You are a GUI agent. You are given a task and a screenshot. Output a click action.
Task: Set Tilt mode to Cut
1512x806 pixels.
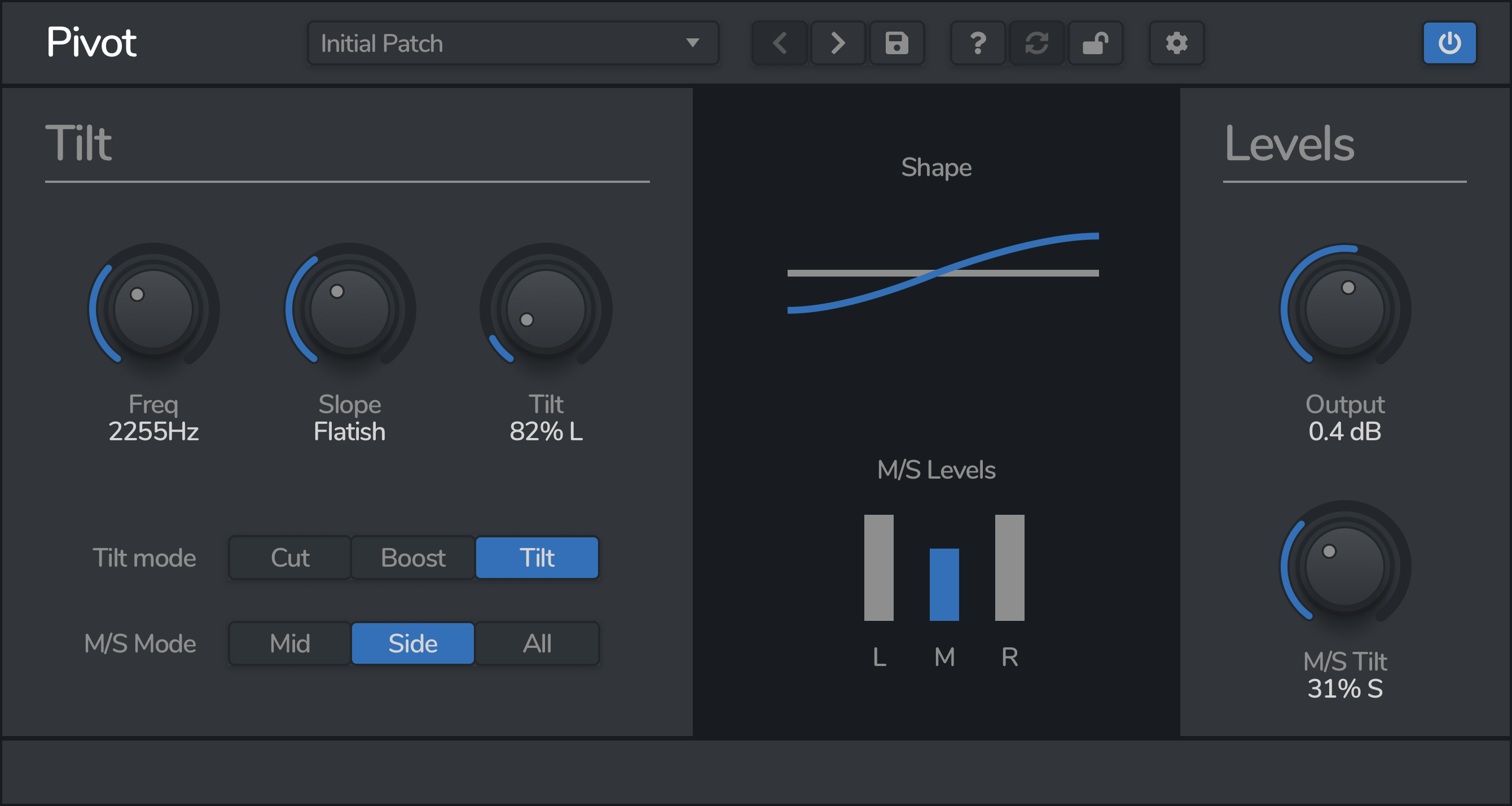click(289, 558)
